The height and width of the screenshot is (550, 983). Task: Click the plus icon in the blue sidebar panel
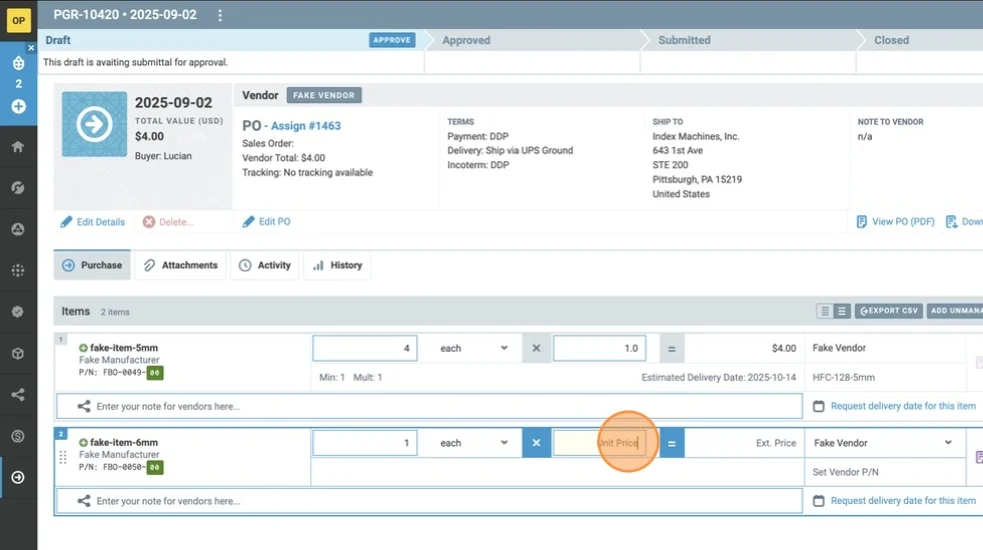click(x=18, y=106)
